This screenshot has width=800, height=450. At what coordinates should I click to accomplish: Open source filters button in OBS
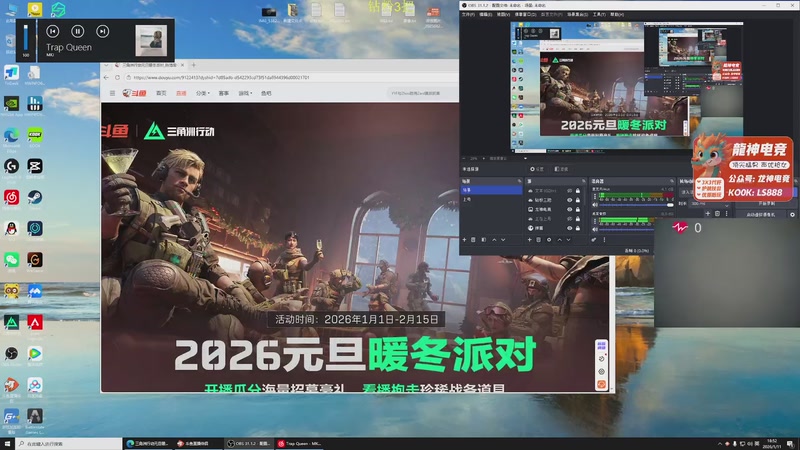tap(562, 169)
